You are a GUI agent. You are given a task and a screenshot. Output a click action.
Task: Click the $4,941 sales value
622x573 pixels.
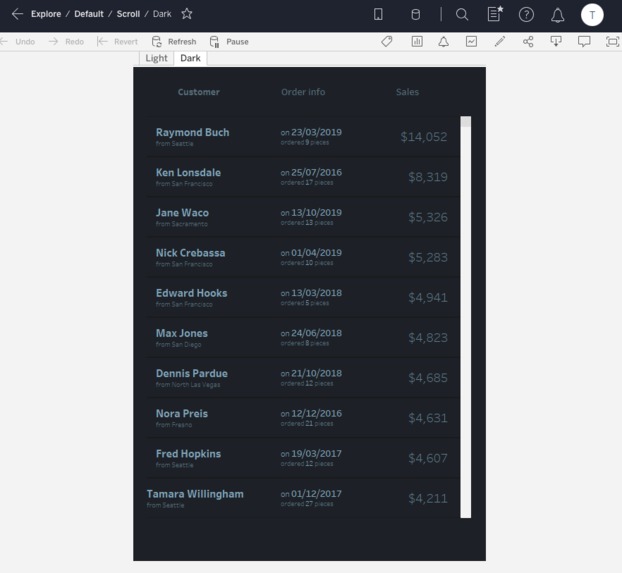click(428, 298)
